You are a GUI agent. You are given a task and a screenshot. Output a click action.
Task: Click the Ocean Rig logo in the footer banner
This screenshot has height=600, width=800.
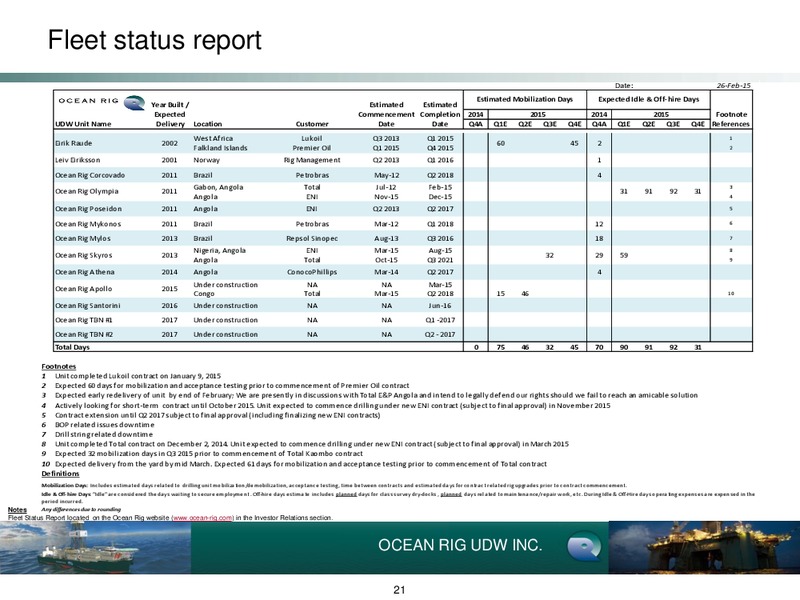pos(584,545)
